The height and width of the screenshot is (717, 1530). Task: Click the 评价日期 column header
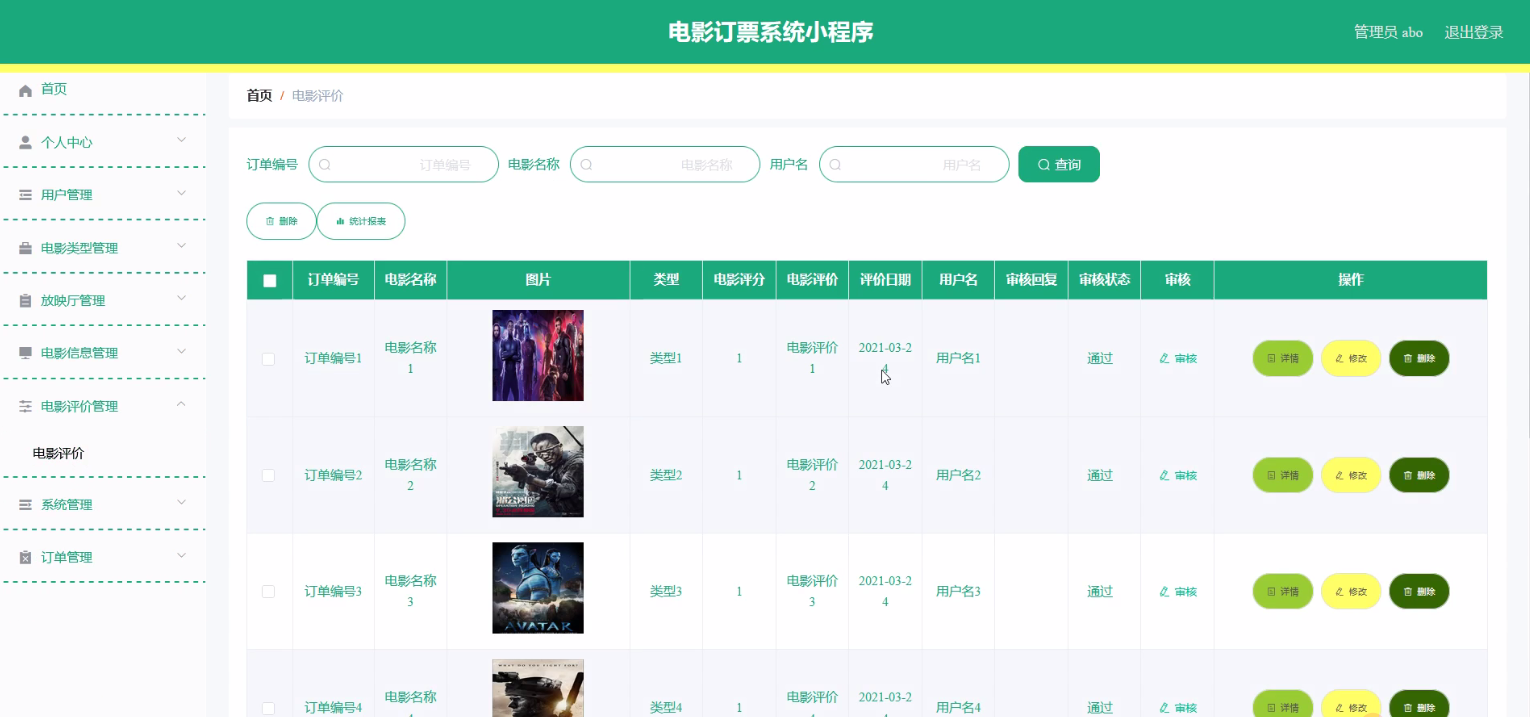(x=885, y=280)
